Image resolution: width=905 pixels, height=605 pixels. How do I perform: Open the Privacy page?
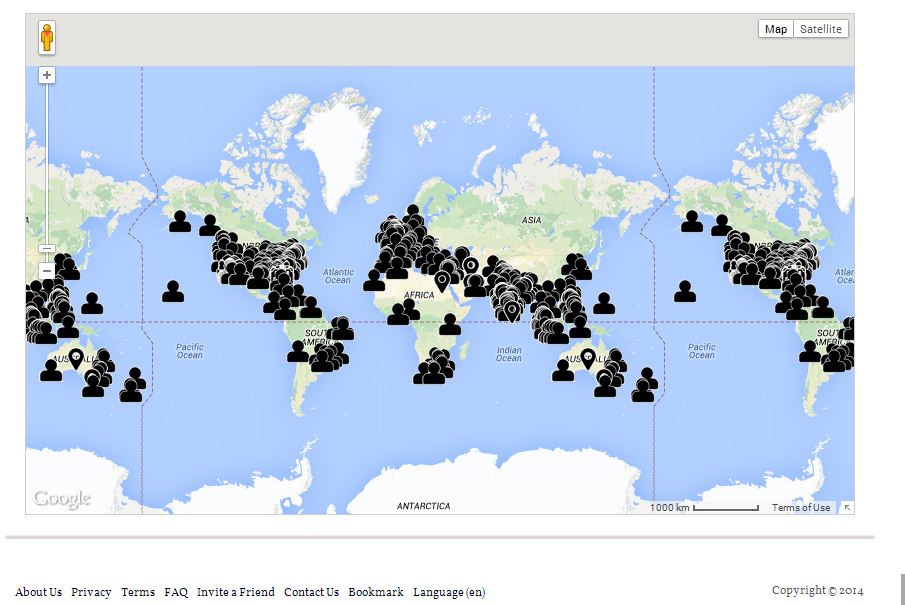click(x=91, y=592)
